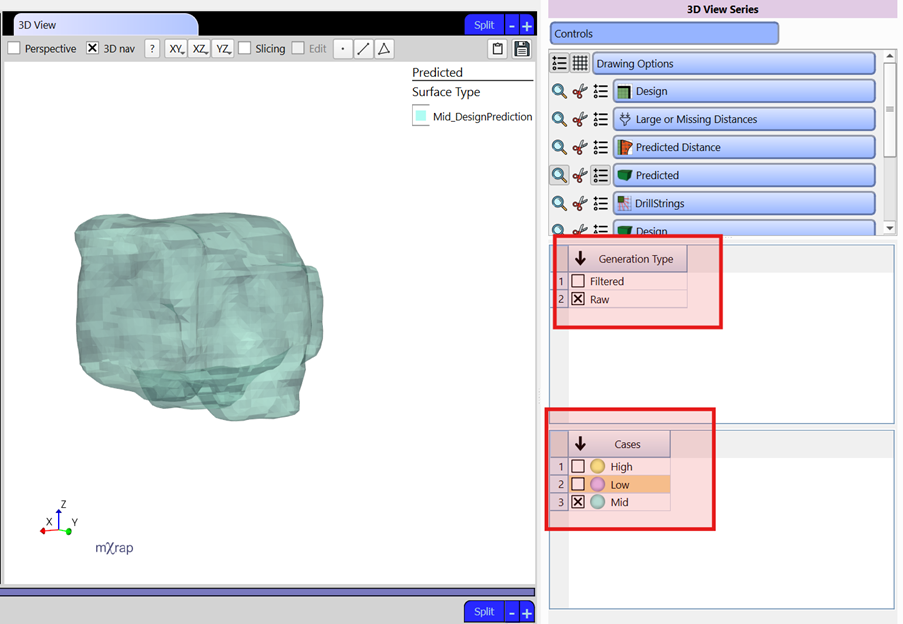Image resolution: width=903 pixels, height=624 pixels.
Task: Click the save icon in 3D View toolbar
Action: pyautogui.click(x=523, y=48)
